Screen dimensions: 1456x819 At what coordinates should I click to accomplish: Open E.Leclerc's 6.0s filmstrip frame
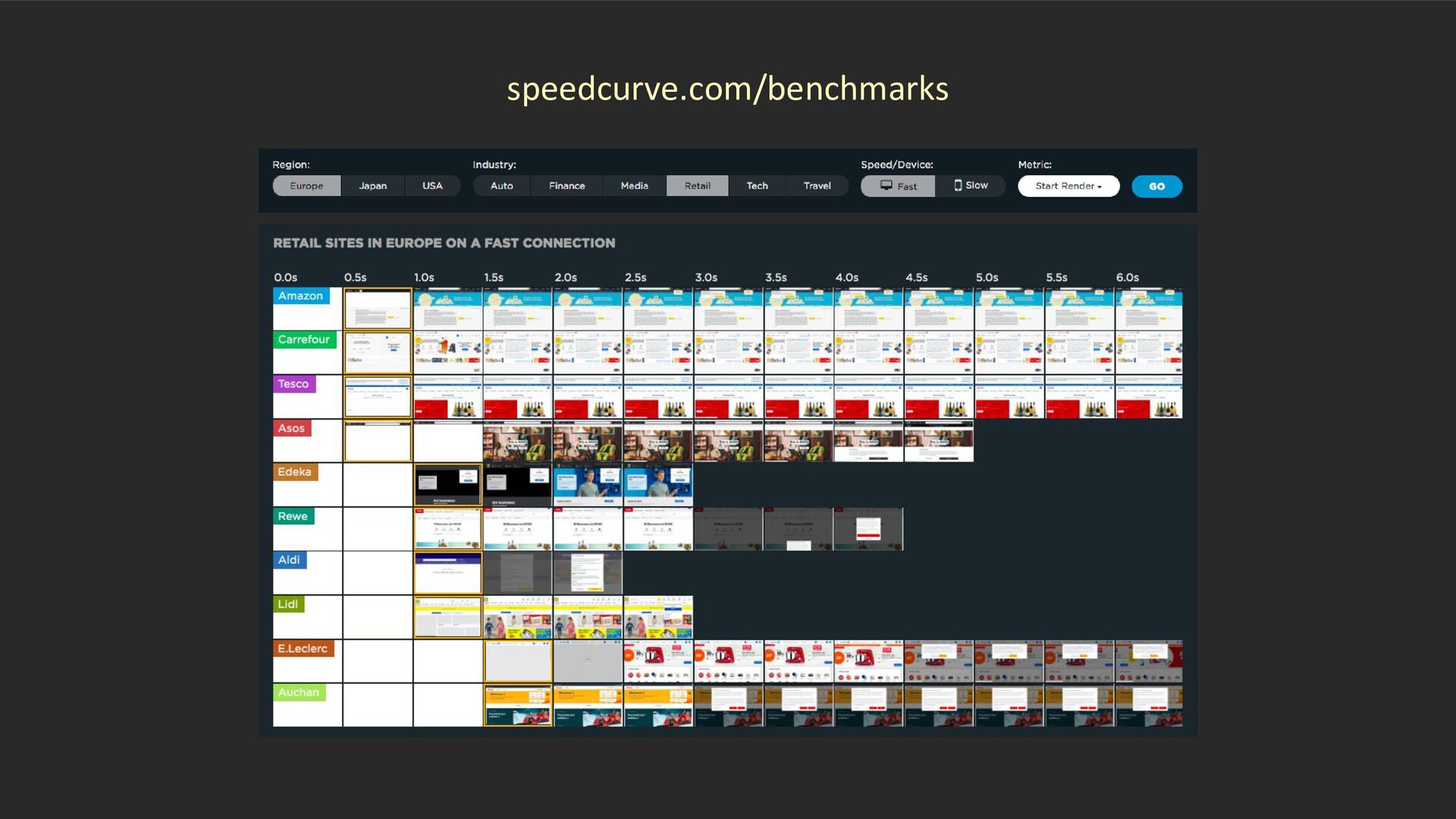1149,661
